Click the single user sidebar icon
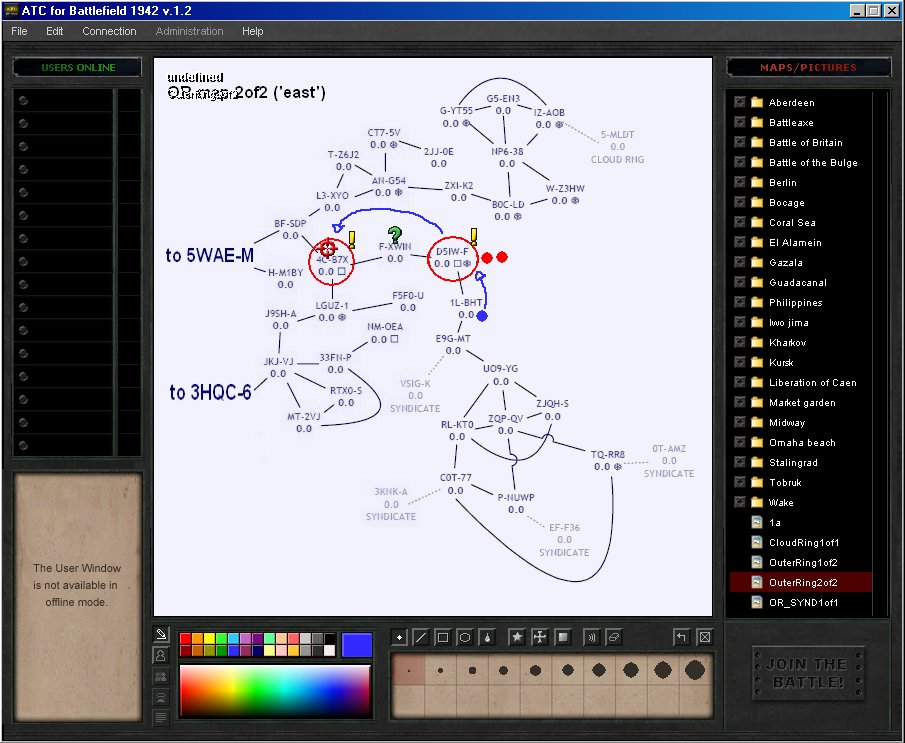905x743 pixels. click(161, 655)
